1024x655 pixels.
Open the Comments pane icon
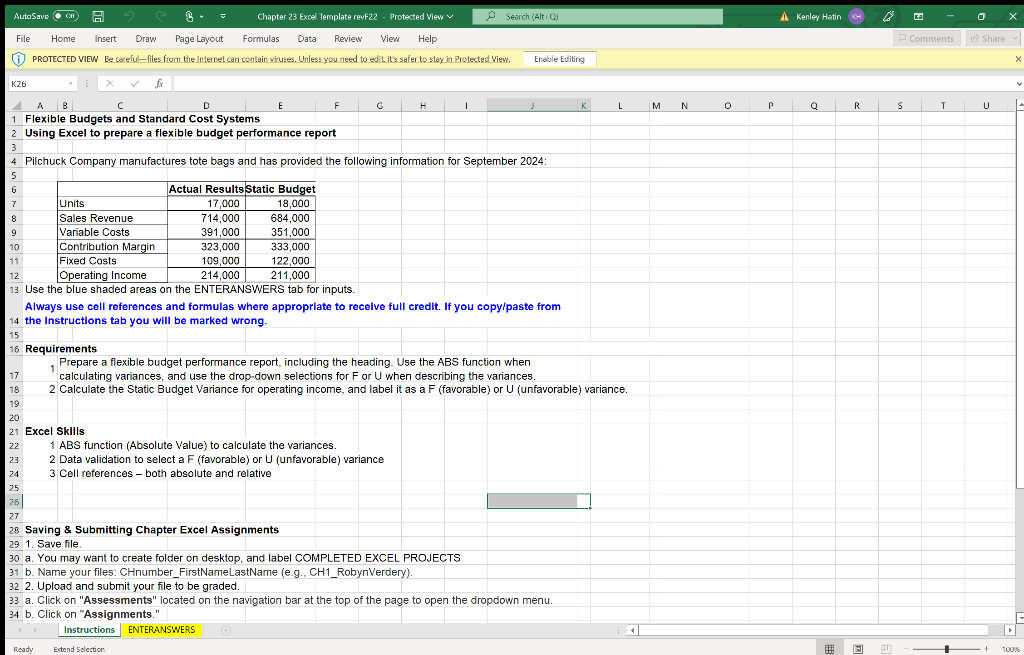click(x=925, y=38)
